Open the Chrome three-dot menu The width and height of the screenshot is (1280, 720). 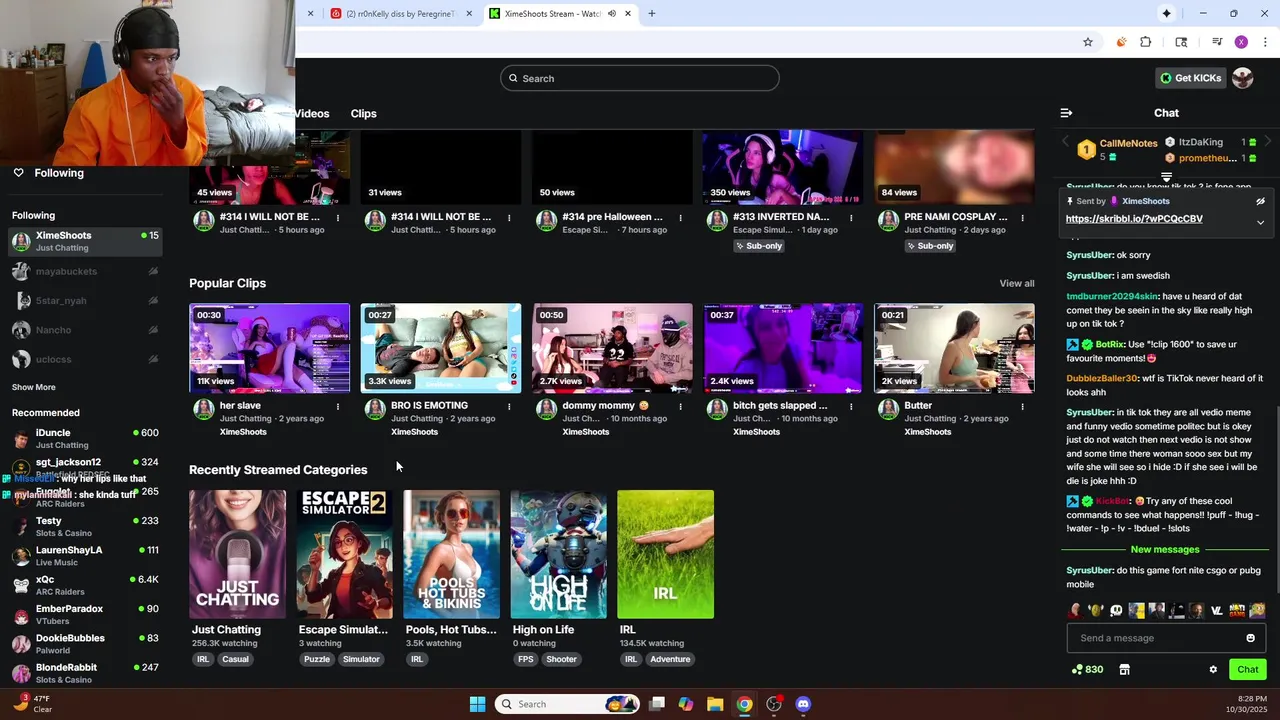[x=1265, y=42]
